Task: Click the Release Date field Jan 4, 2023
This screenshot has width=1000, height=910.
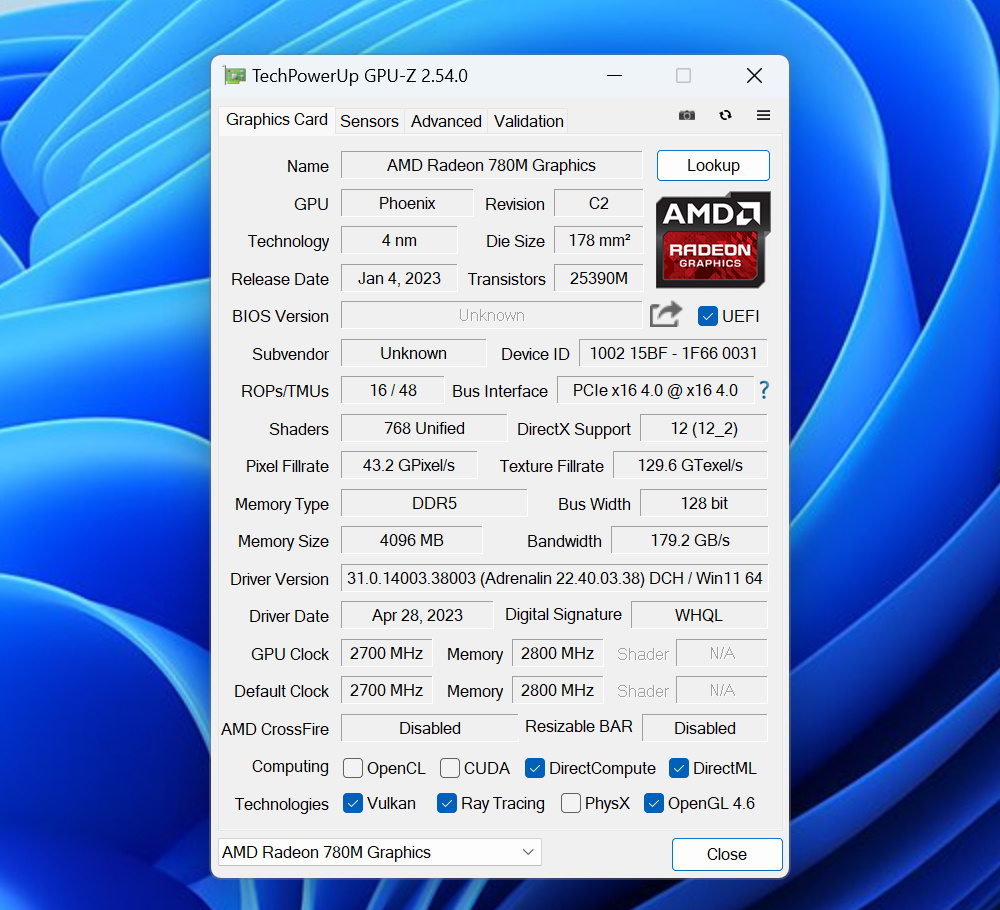Action: point(399,278)
